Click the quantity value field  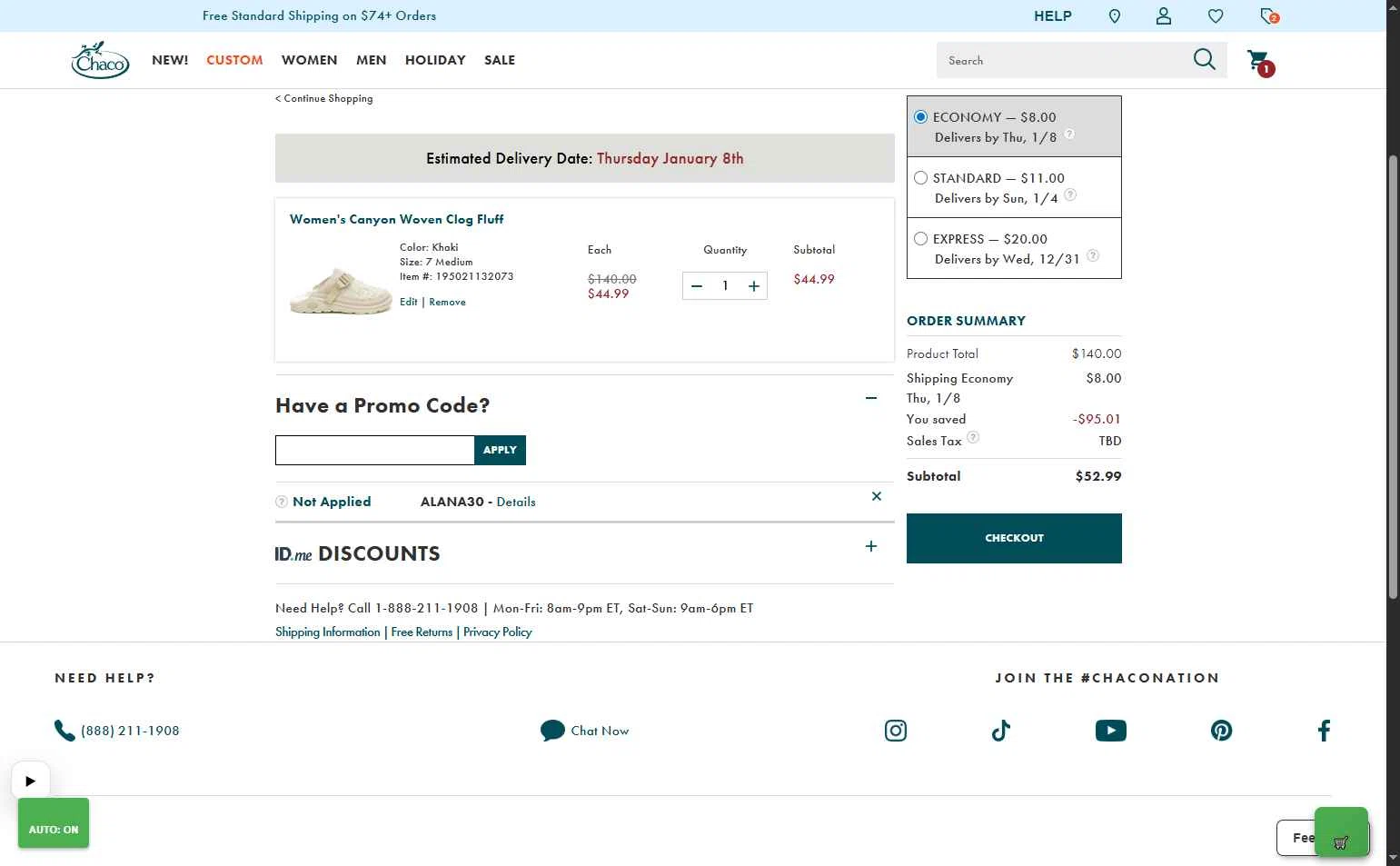pyautogui.click(x=725, y=286)
